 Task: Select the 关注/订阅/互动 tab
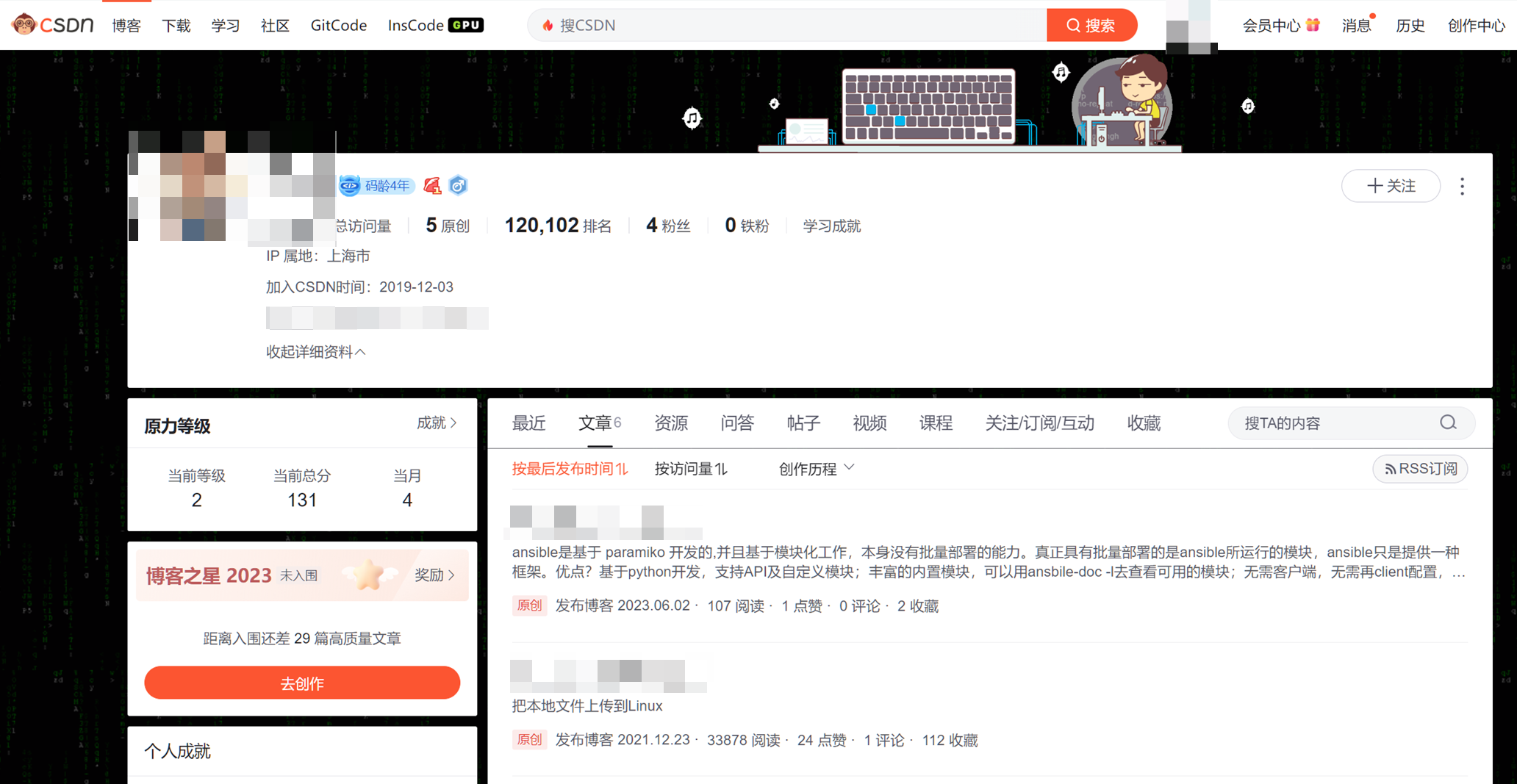coord(1040,423)
